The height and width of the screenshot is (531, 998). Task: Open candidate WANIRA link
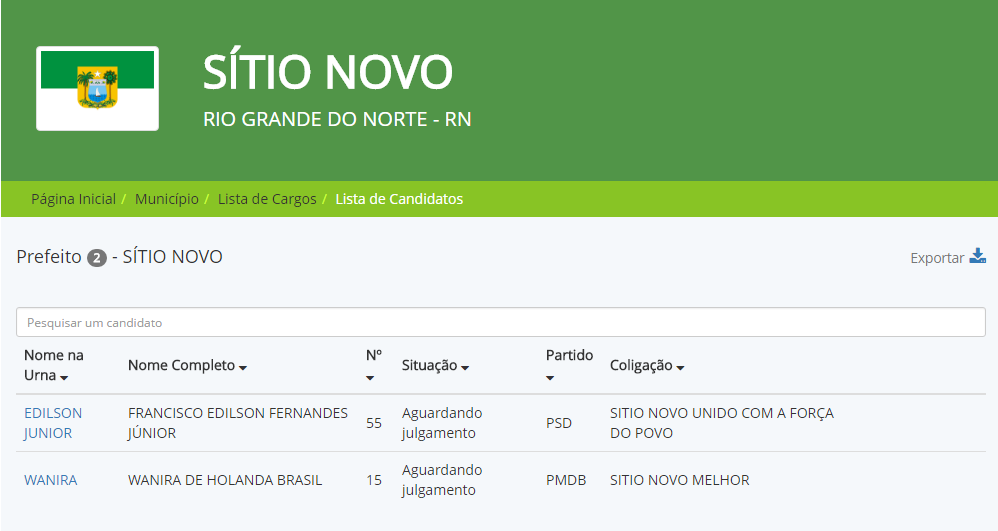point(50,480)
